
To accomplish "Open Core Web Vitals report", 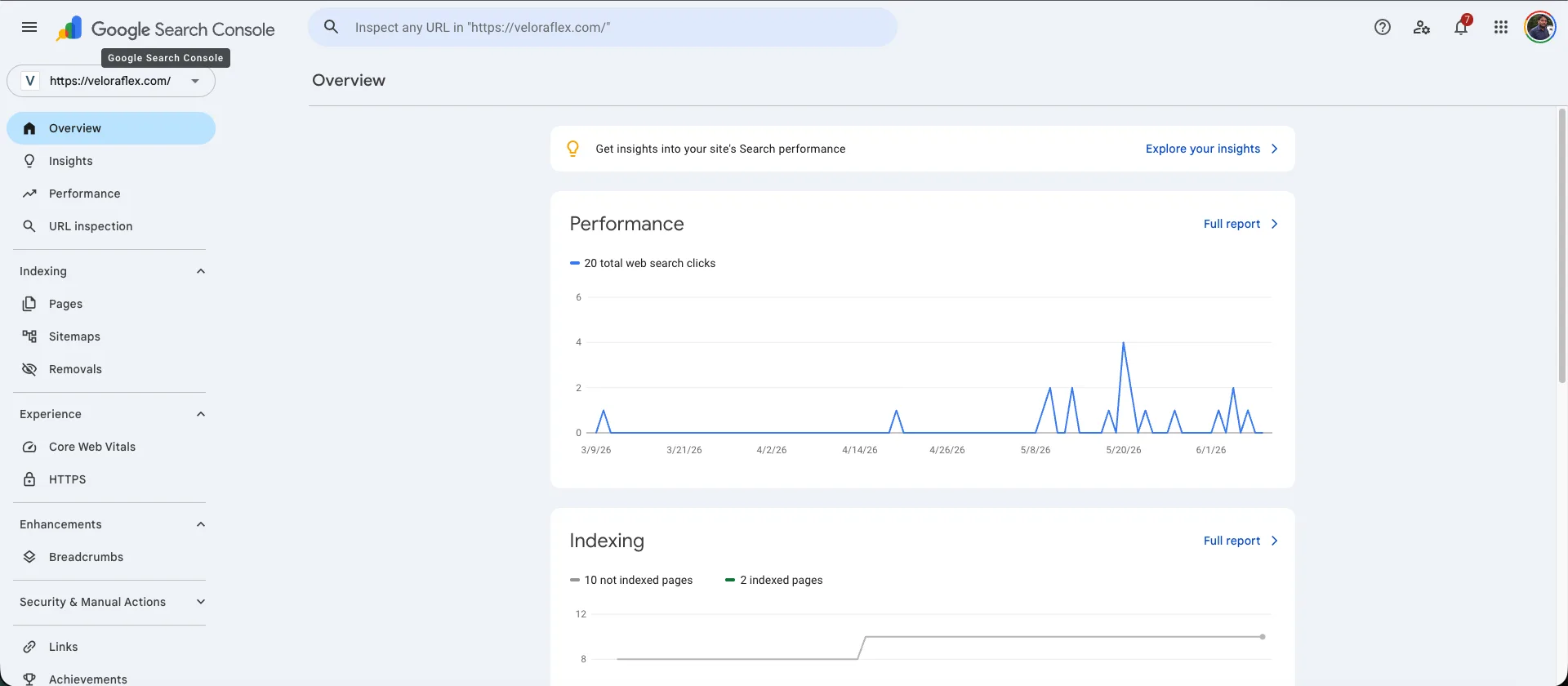I will coord(111,447).
